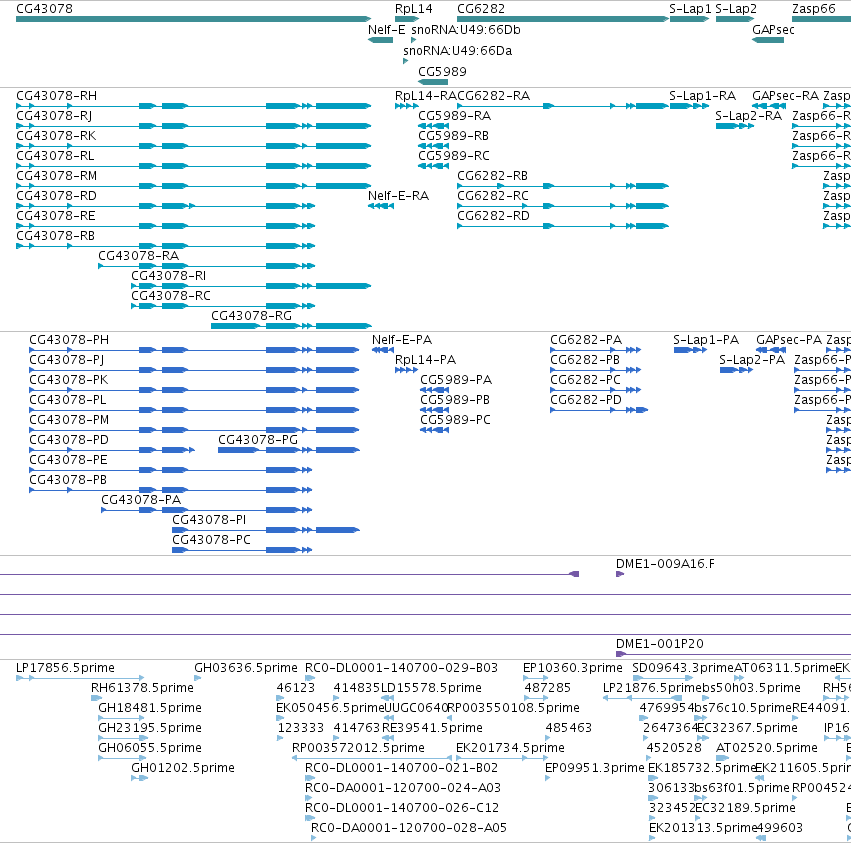Open protein CG43078-PC
Screen dimensions: 851x843
(x=212, y=540)
